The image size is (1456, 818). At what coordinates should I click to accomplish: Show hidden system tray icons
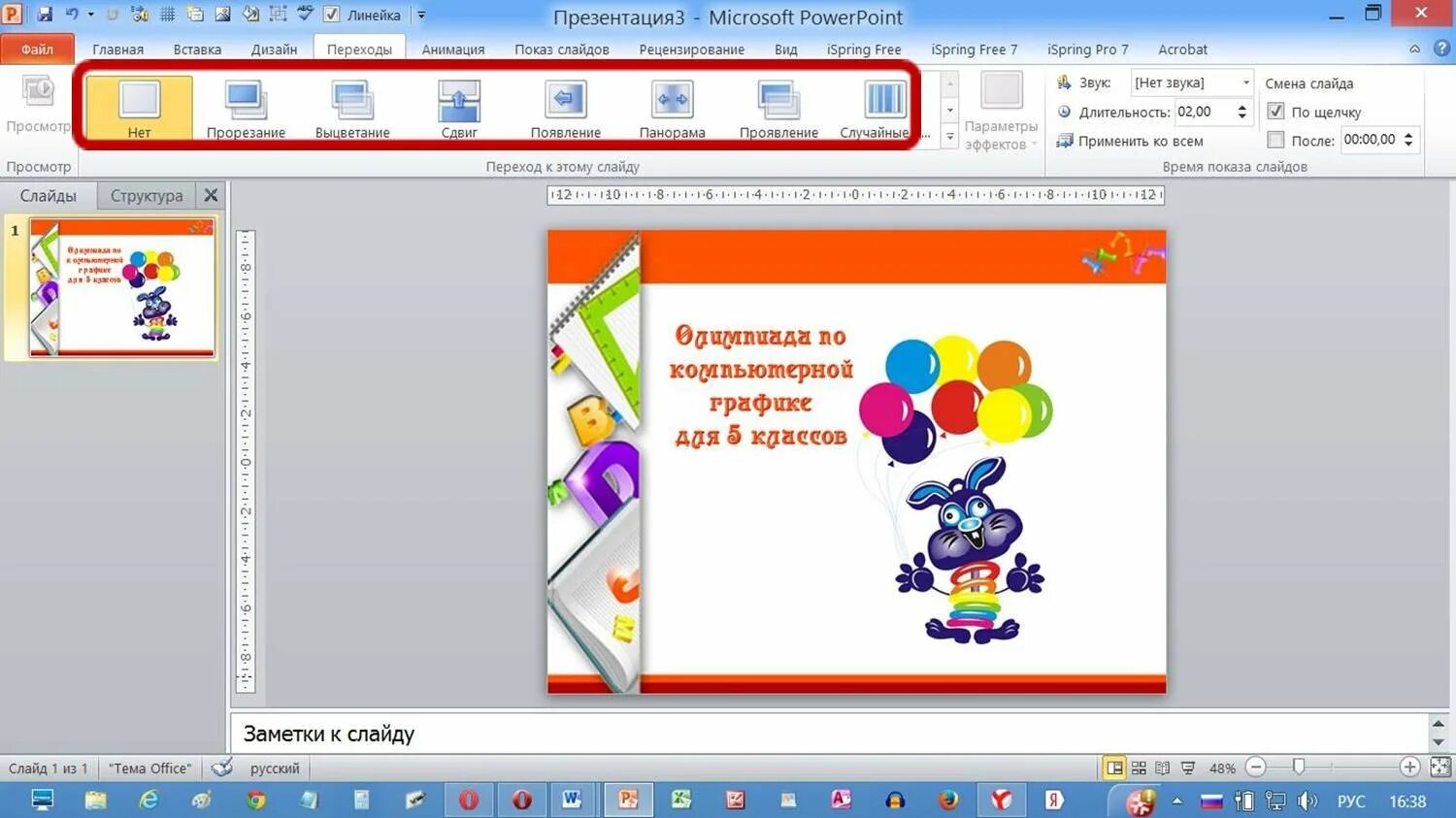click(1176, 801)
